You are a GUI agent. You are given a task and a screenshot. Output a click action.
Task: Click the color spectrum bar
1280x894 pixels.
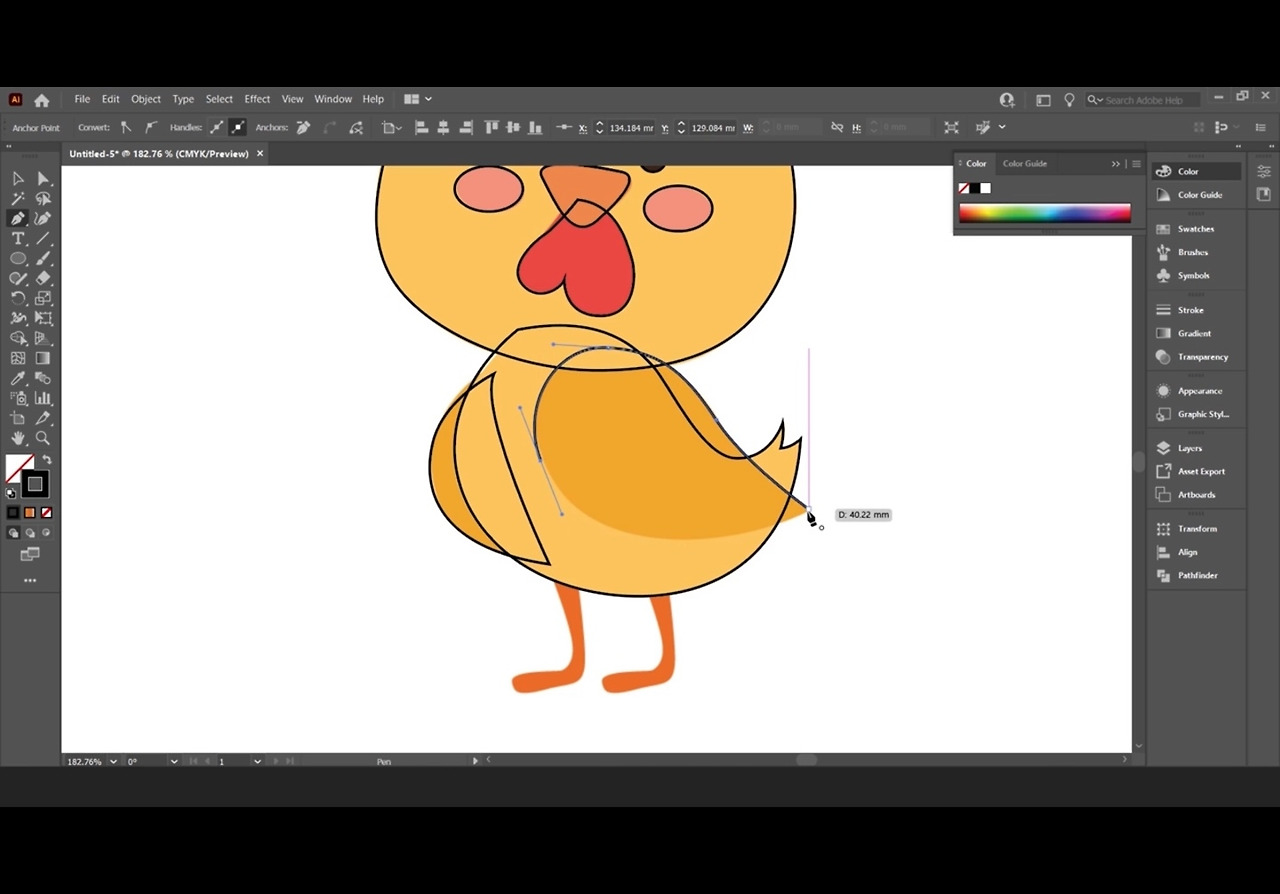coord(1044,213)
